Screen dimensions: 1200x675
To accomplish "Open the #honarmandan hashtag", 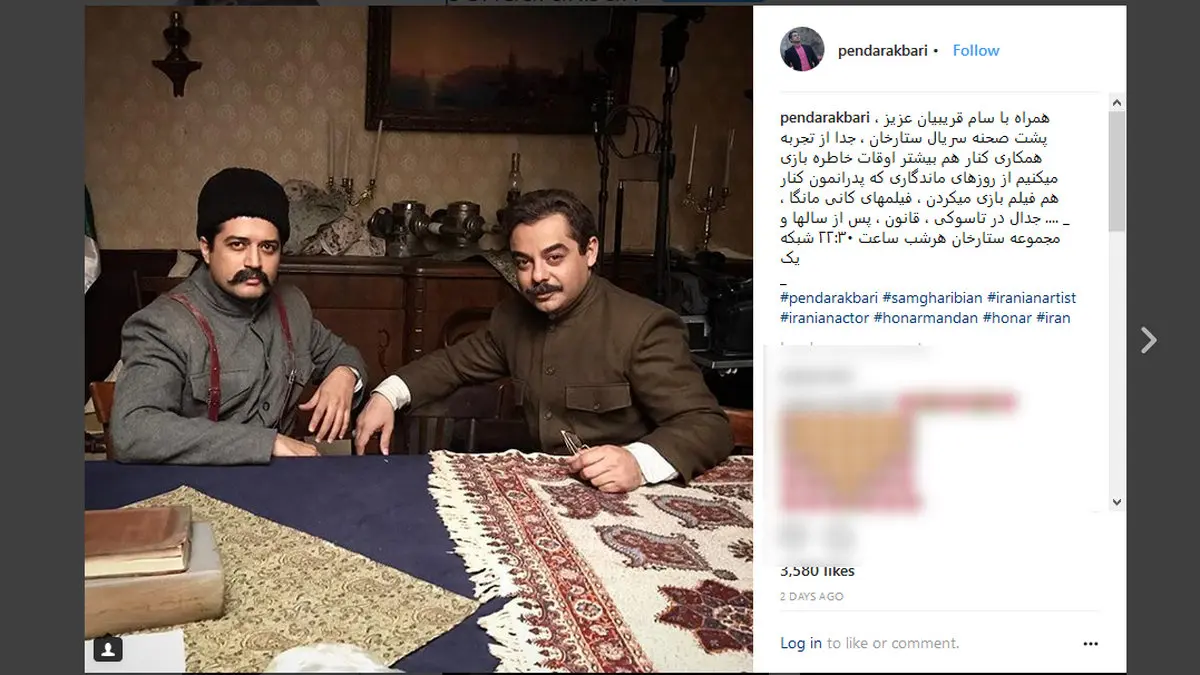I will pyautogui.click(x=926, y=318).
